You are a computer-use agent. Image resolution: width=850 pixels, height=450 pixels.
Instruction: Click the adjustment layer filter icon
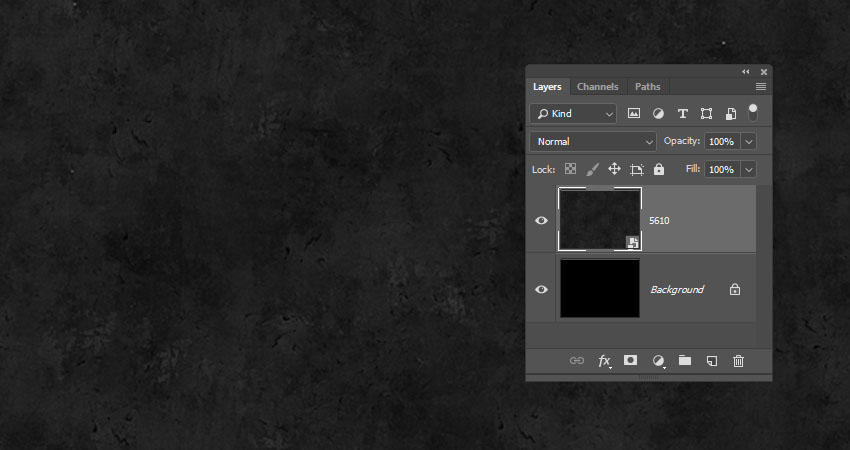pos(658,114)
